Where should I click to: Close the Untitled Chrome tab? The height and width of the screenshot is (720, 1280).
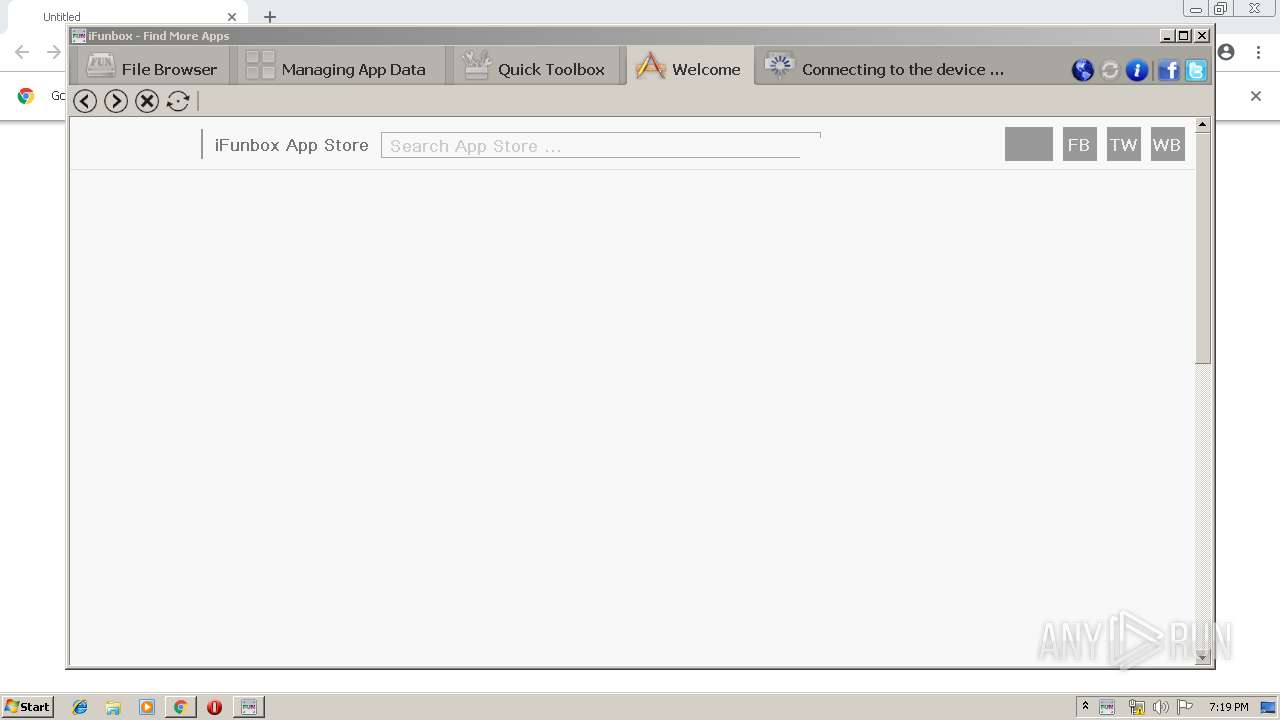click(232, 16)
